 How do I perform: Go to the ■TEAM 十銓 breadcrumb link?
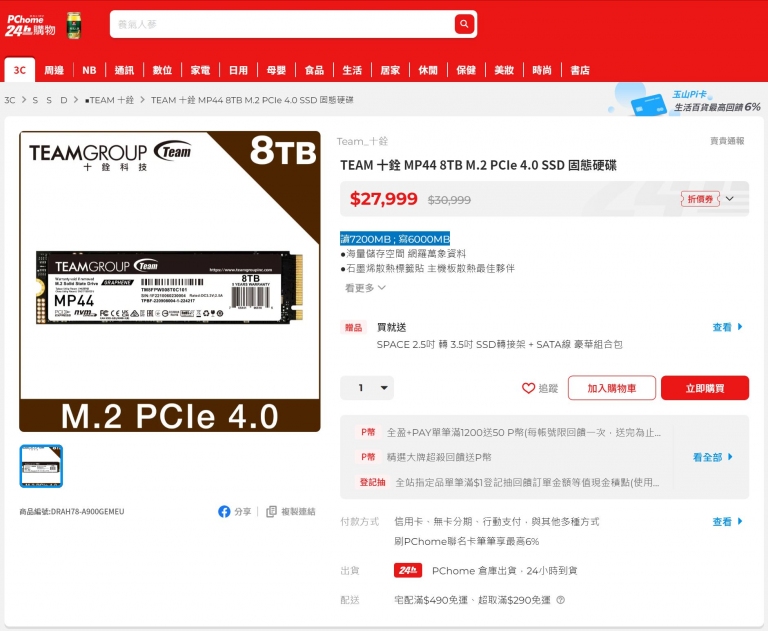pyautogui.click(x=109, y=100)
